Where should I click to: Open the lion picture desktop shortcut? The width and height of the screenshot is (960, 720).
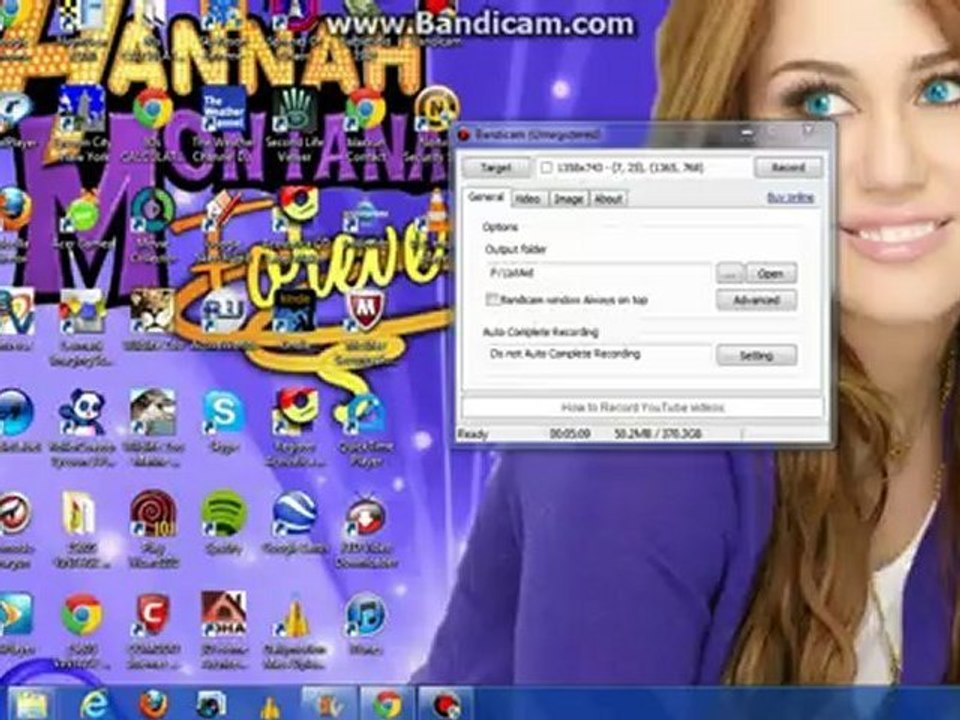[x=152, y=311]
